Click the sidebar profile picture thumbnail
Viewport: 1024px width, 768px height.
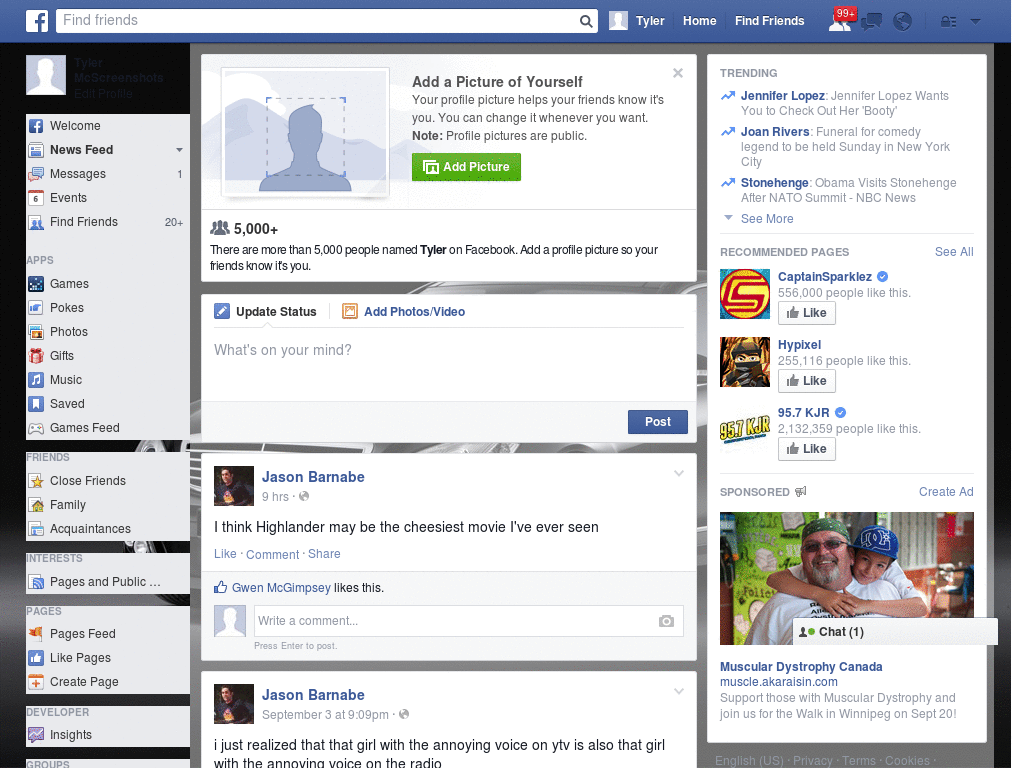click(46, 75)
